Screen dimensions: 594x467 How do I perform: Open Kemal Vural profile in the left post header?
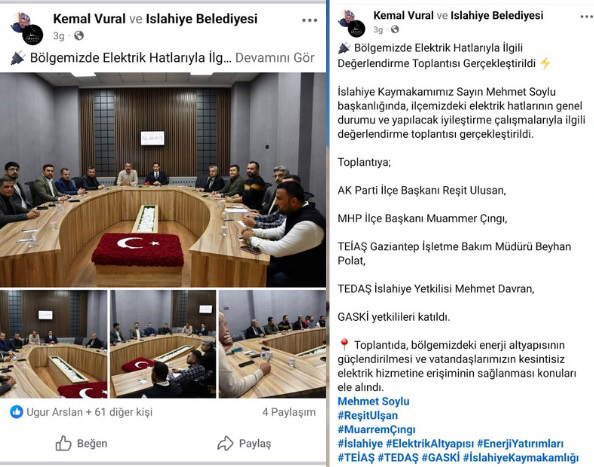pos(89,19)
